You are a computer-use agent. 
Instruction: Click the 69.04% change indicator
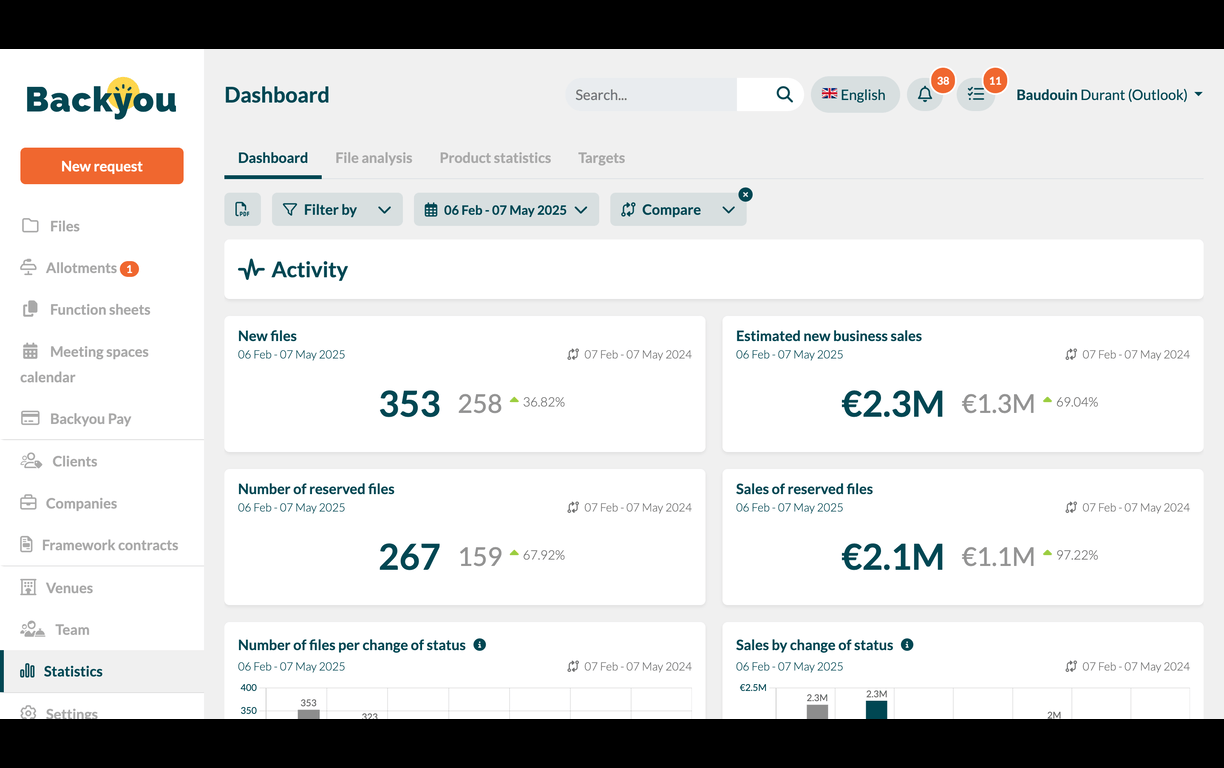coord(1070,402)
